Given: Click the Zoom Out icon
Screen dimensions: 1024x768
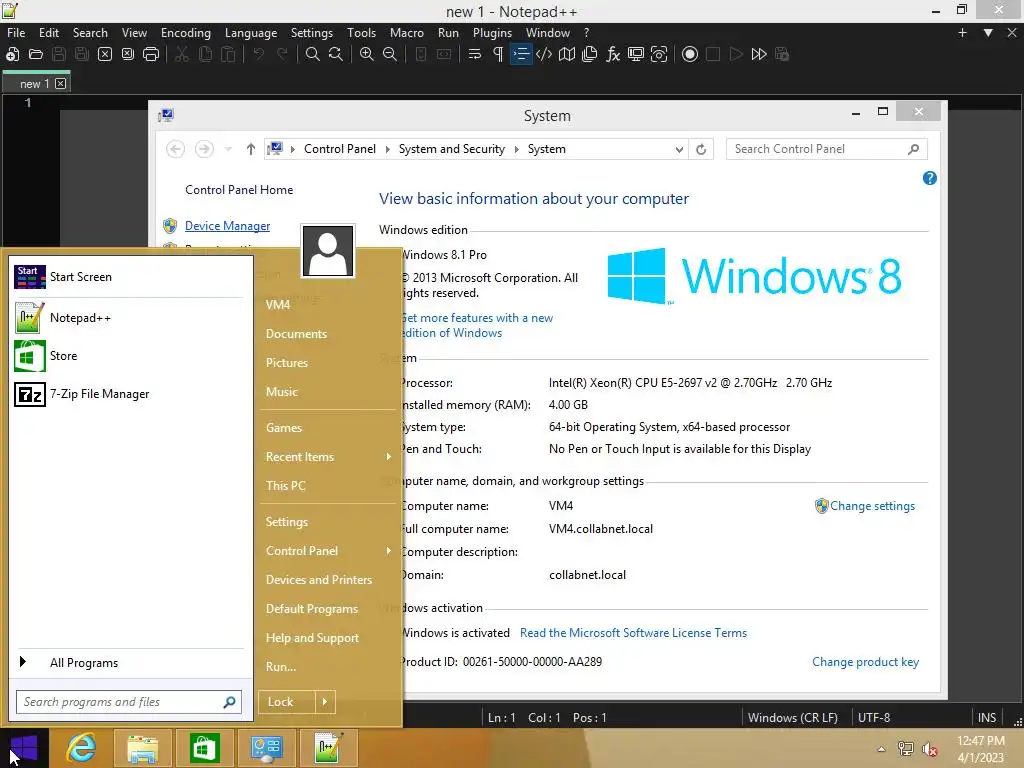Looking at the screenshot, I should pyautogui.click(x=390, y=54).
